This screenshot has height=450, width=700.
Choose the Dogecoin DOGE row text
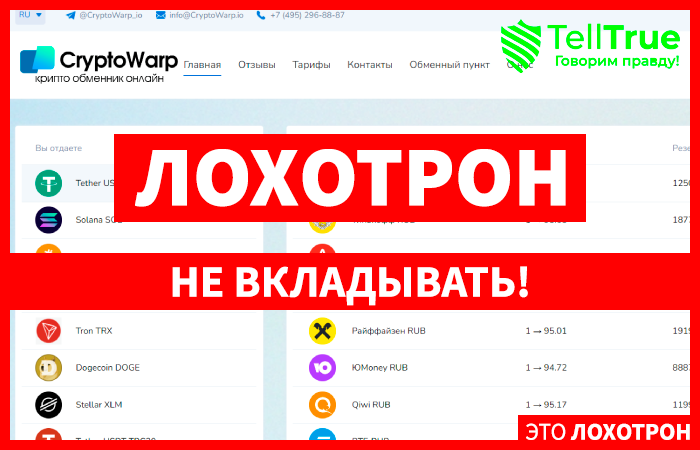coord(108,368)
